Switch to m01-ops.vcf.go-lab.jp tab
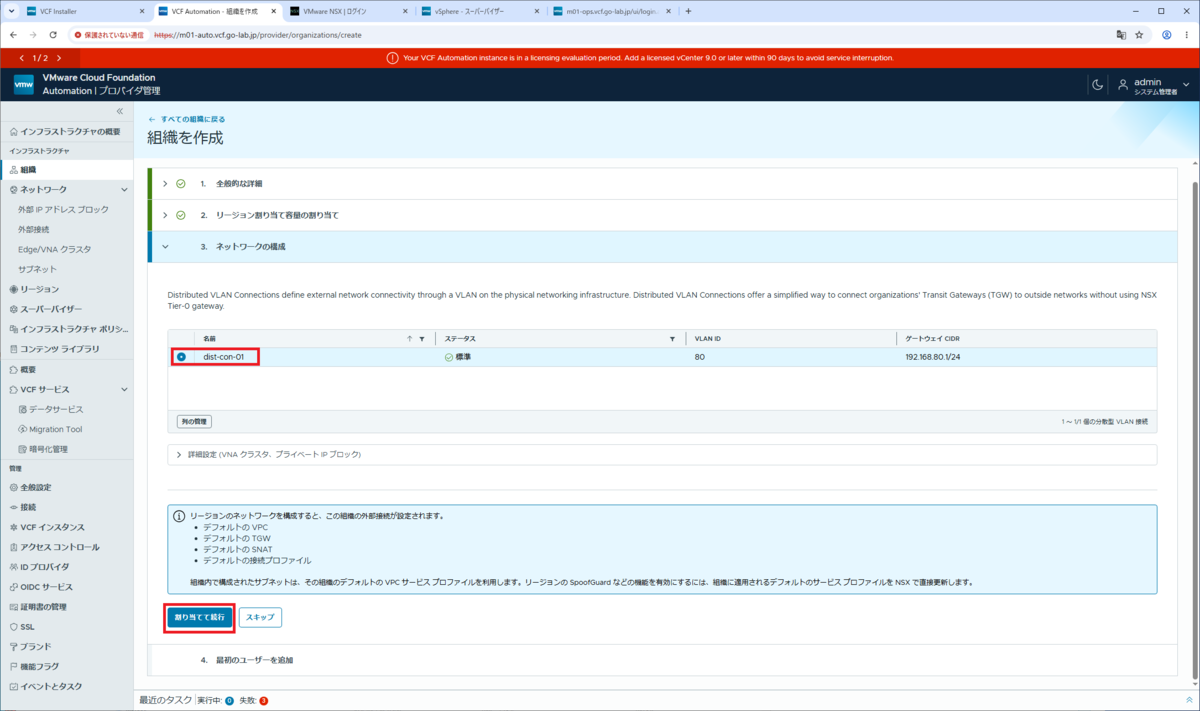The height and width of the screenshot is (711, 1200). (610, 11)
